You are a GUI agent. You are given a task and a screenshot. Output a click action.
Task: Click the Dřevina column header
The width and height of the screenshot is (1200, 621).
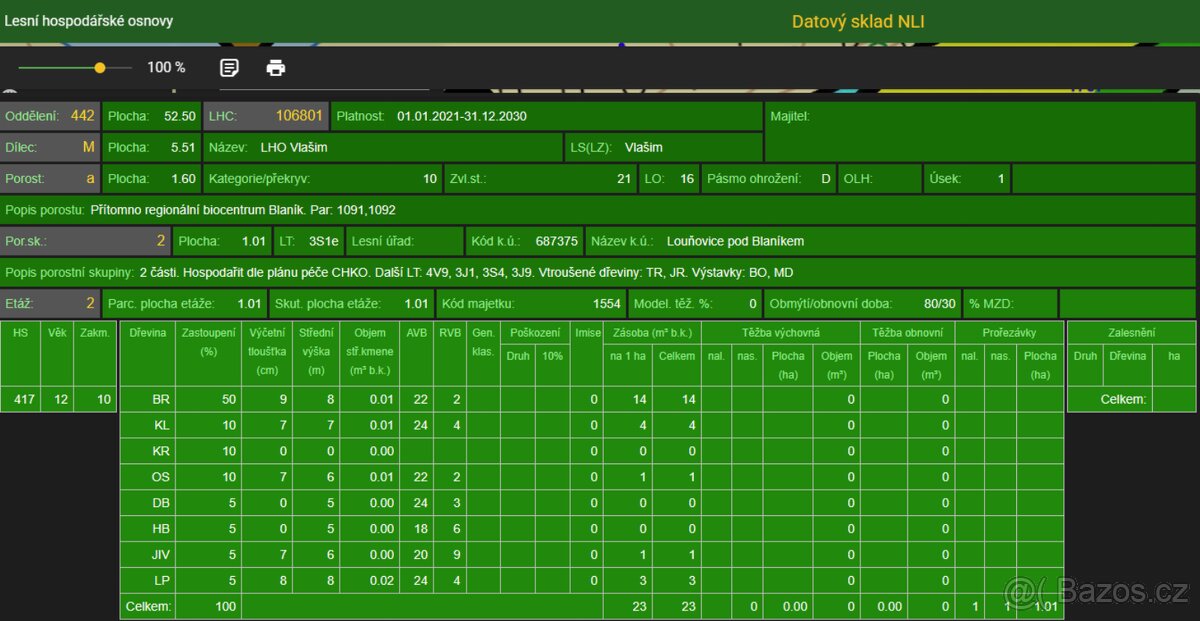[x=147, y=332]
